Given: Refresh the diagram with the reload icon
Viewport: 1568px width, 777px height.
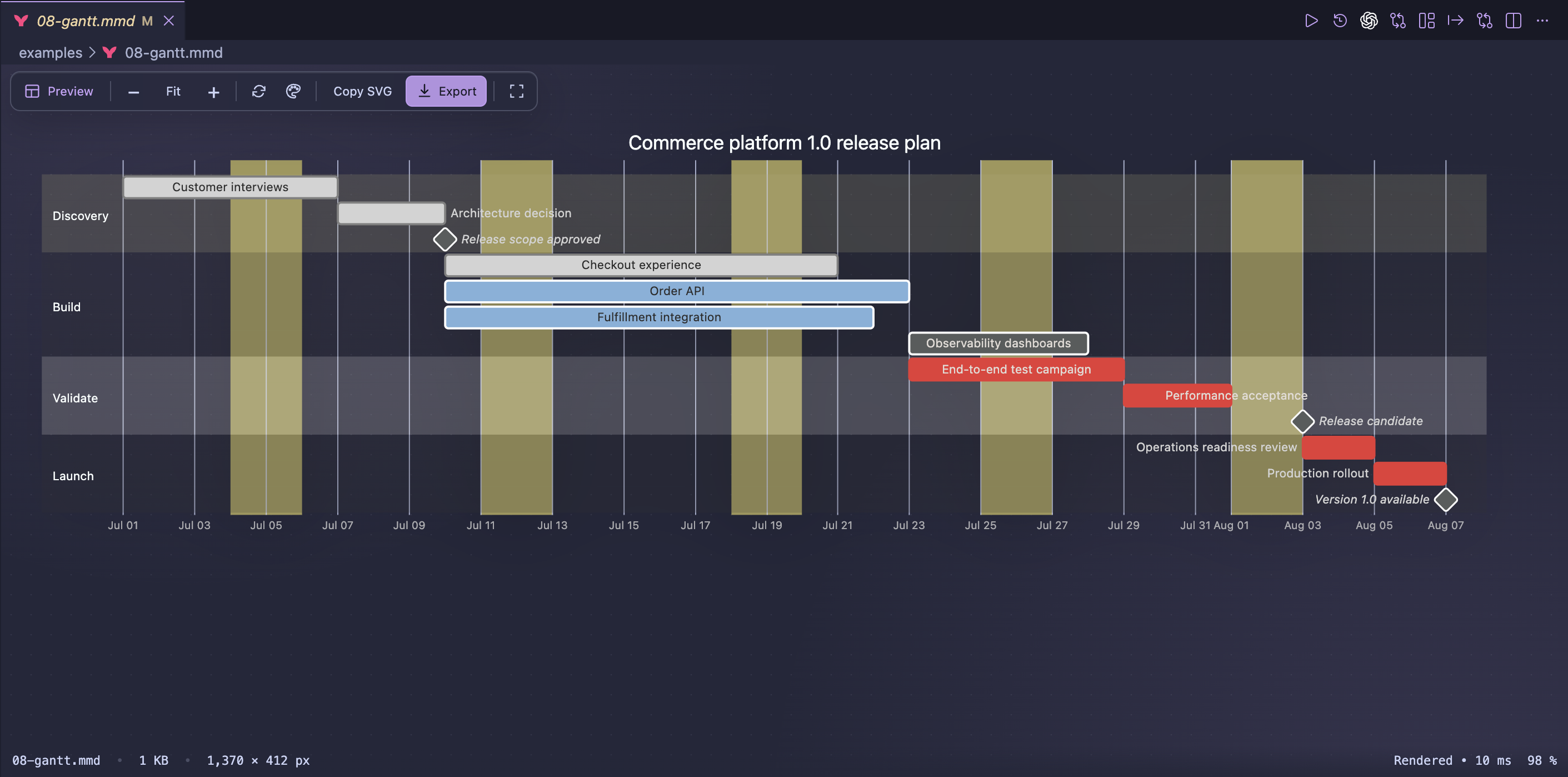Looking at the screenshot, I should pyautogui.click(x=259, y=91).
